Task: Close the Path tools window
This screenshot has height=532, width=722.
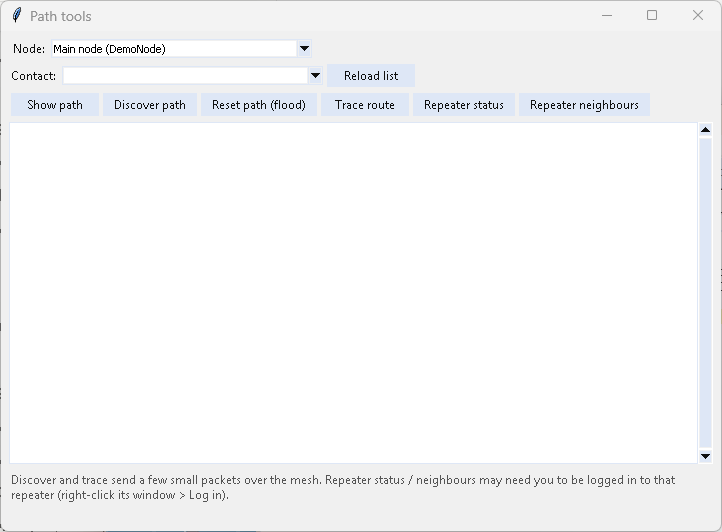Action: click(x=698, y=16)
